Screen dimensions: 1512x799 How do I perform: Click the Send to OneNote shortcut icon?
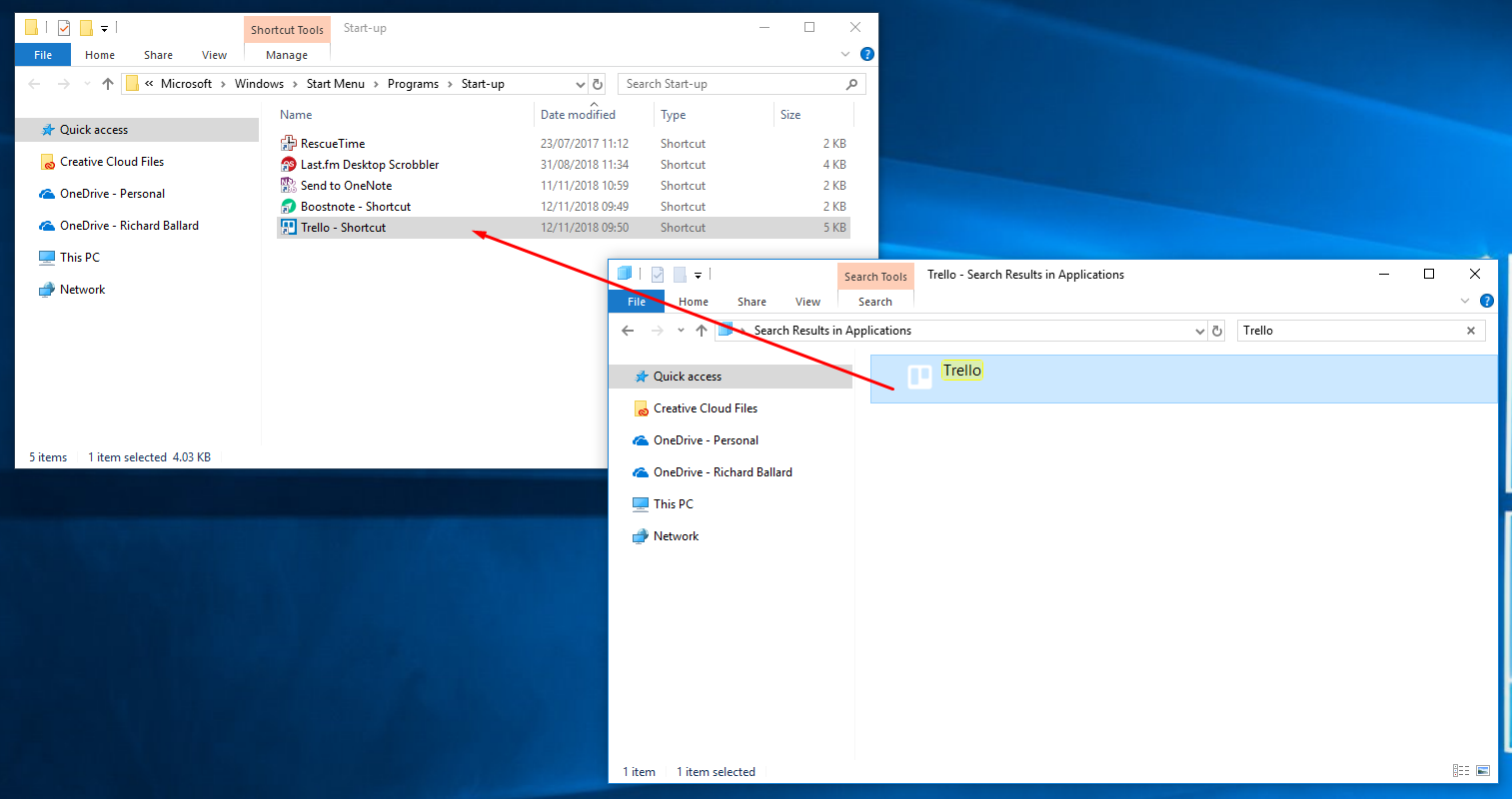pos(289,186)
